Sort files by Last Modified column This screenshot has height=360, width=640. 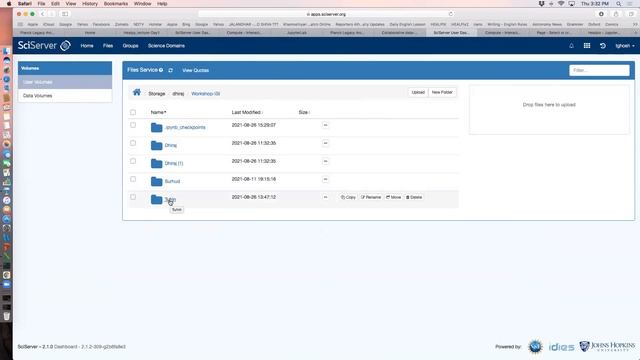point(247,112)
